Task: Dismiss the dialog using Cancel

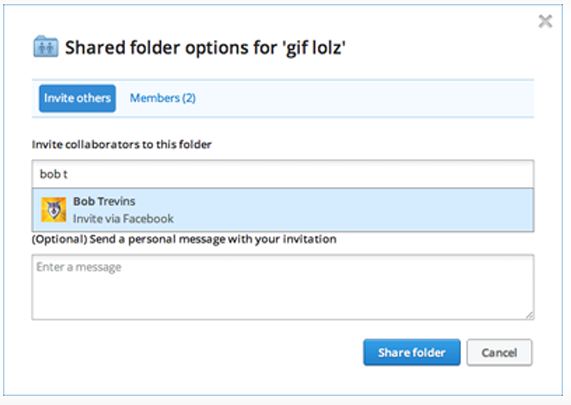Action: click(499, 353)
